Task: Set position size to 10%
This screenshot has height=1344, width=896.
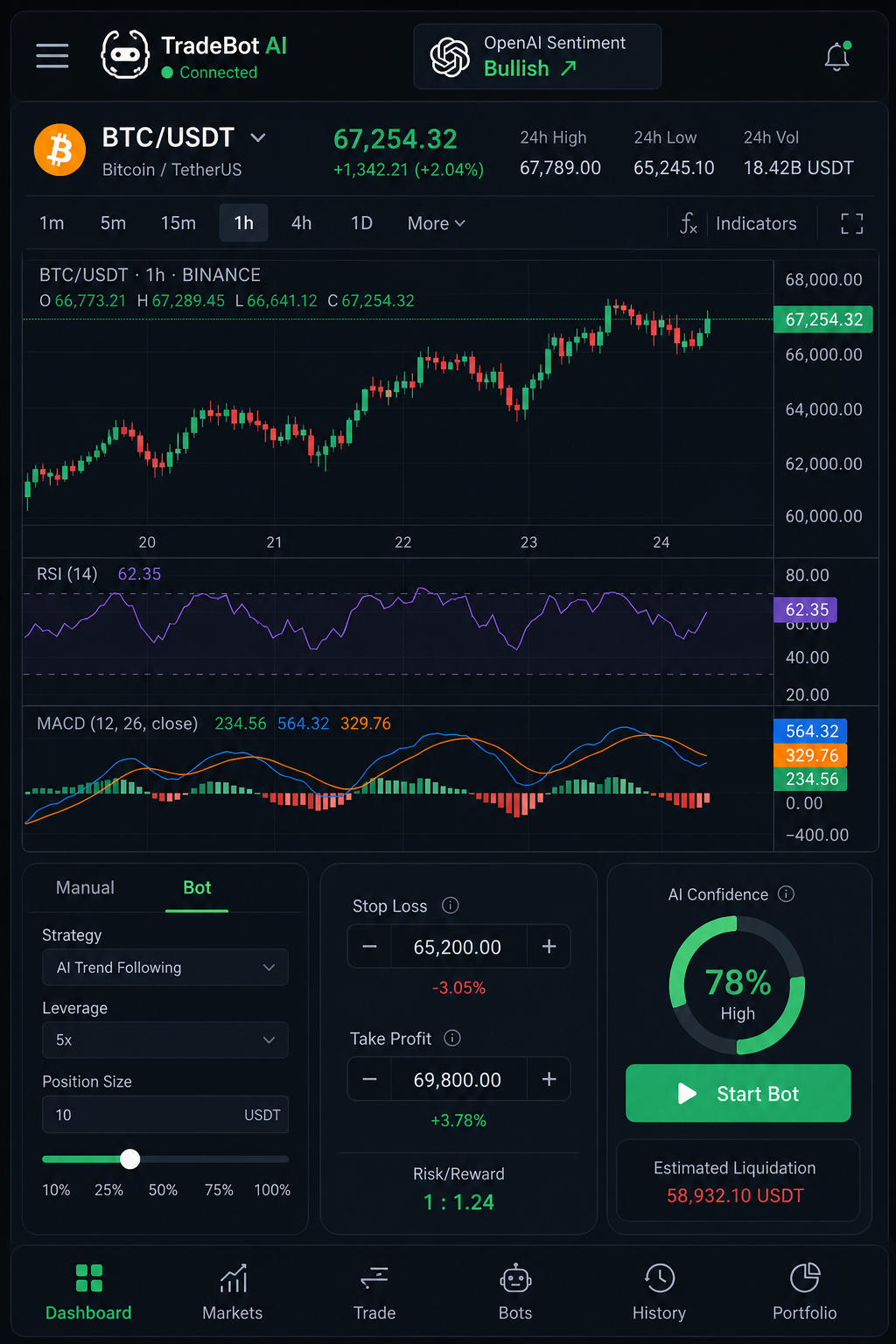Action: [56, 1190]
